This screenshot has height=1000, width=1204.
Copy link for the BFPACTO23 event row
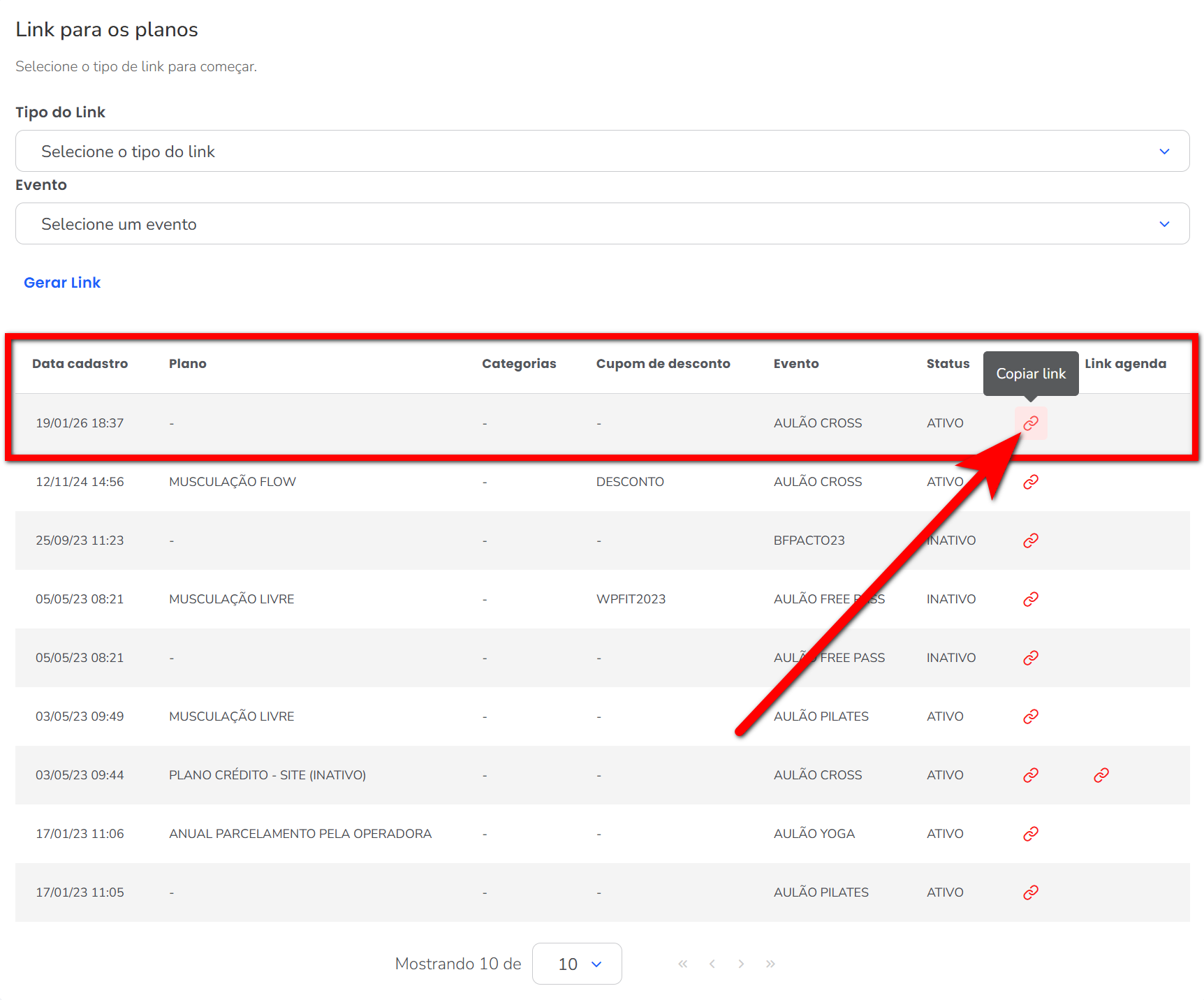tap(1031, 541)
